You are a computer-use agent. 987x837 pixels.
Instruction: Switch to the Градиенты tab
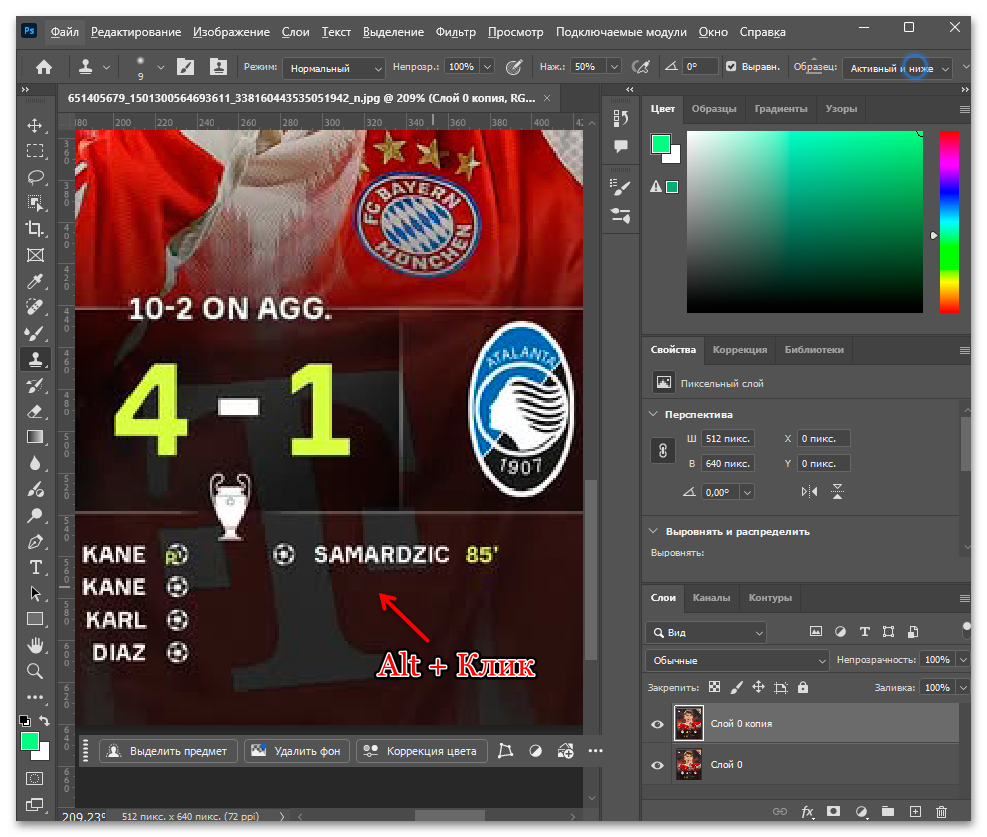tap(781, 109)
